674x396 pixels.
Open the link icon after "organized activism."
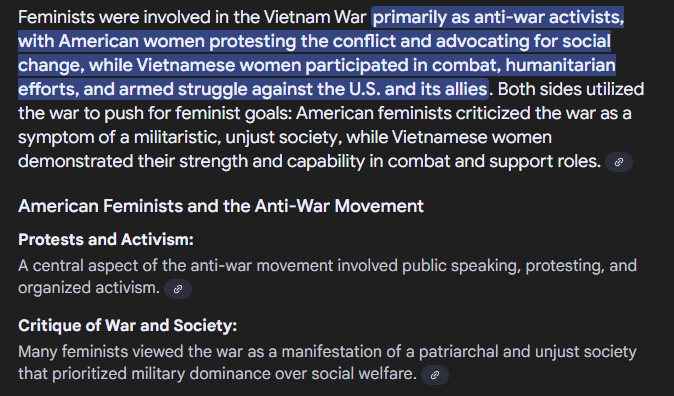coord(178,289)
